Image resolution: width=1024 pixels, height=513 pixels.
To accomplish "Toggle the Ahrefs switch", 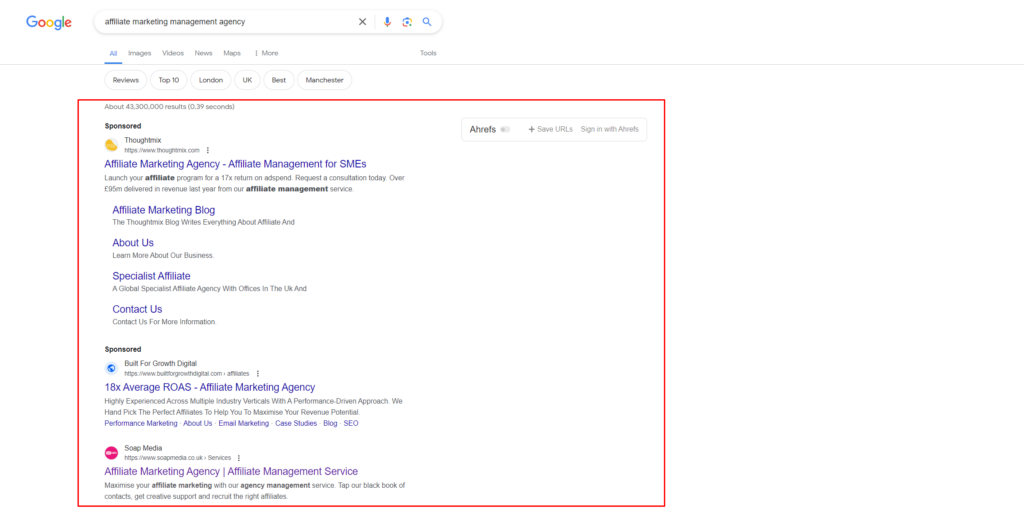I will coord(505,129).
